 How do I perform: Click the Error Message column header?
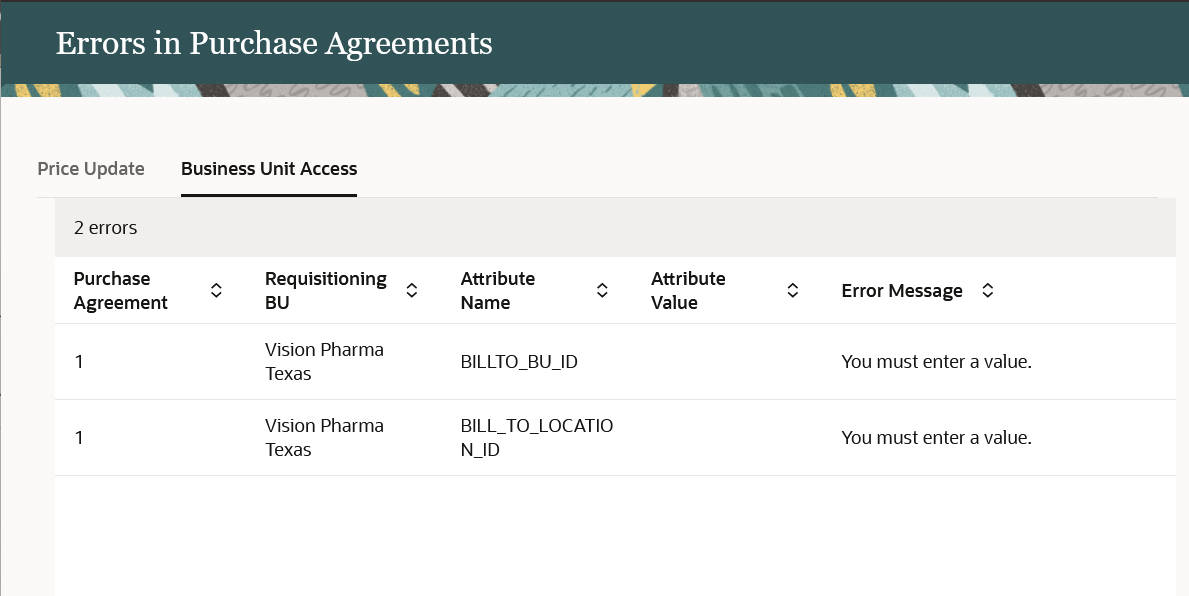(x=902, y=291)
